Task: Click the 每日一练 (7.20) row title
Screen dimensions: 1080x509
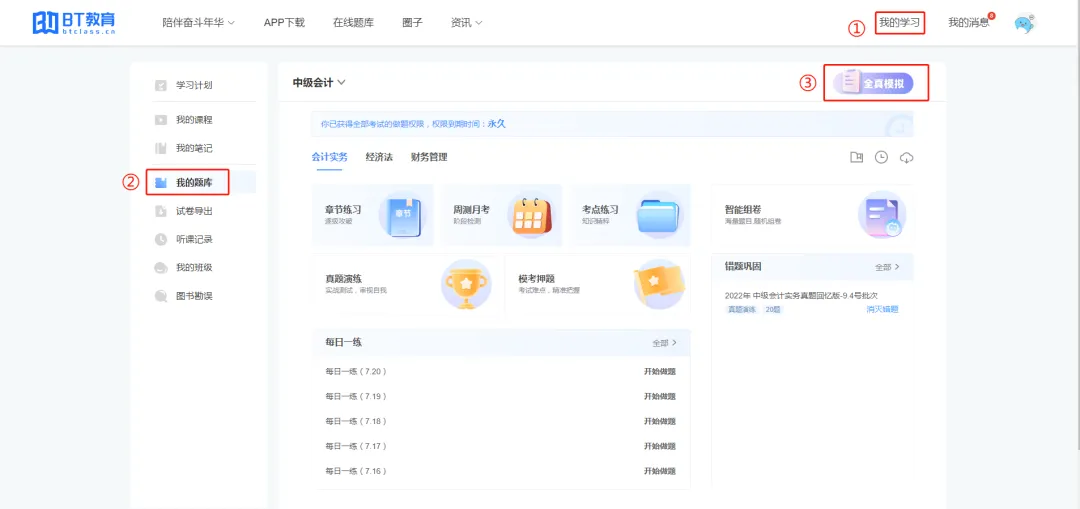Action: 356,372
